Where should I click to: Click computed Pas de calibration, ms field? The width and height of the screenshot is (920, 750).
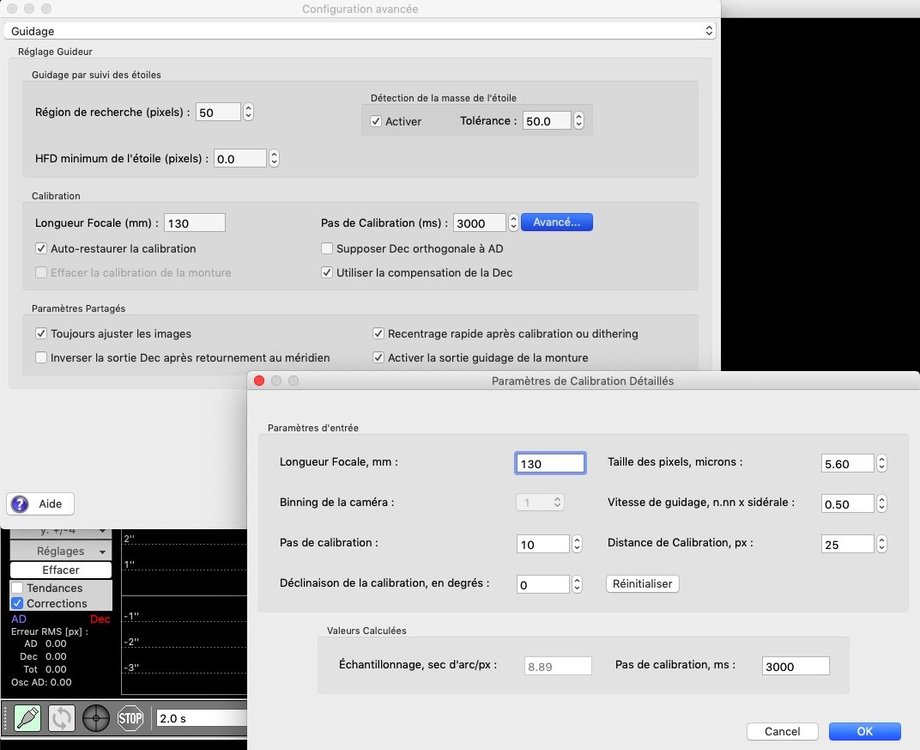(796, 665)
